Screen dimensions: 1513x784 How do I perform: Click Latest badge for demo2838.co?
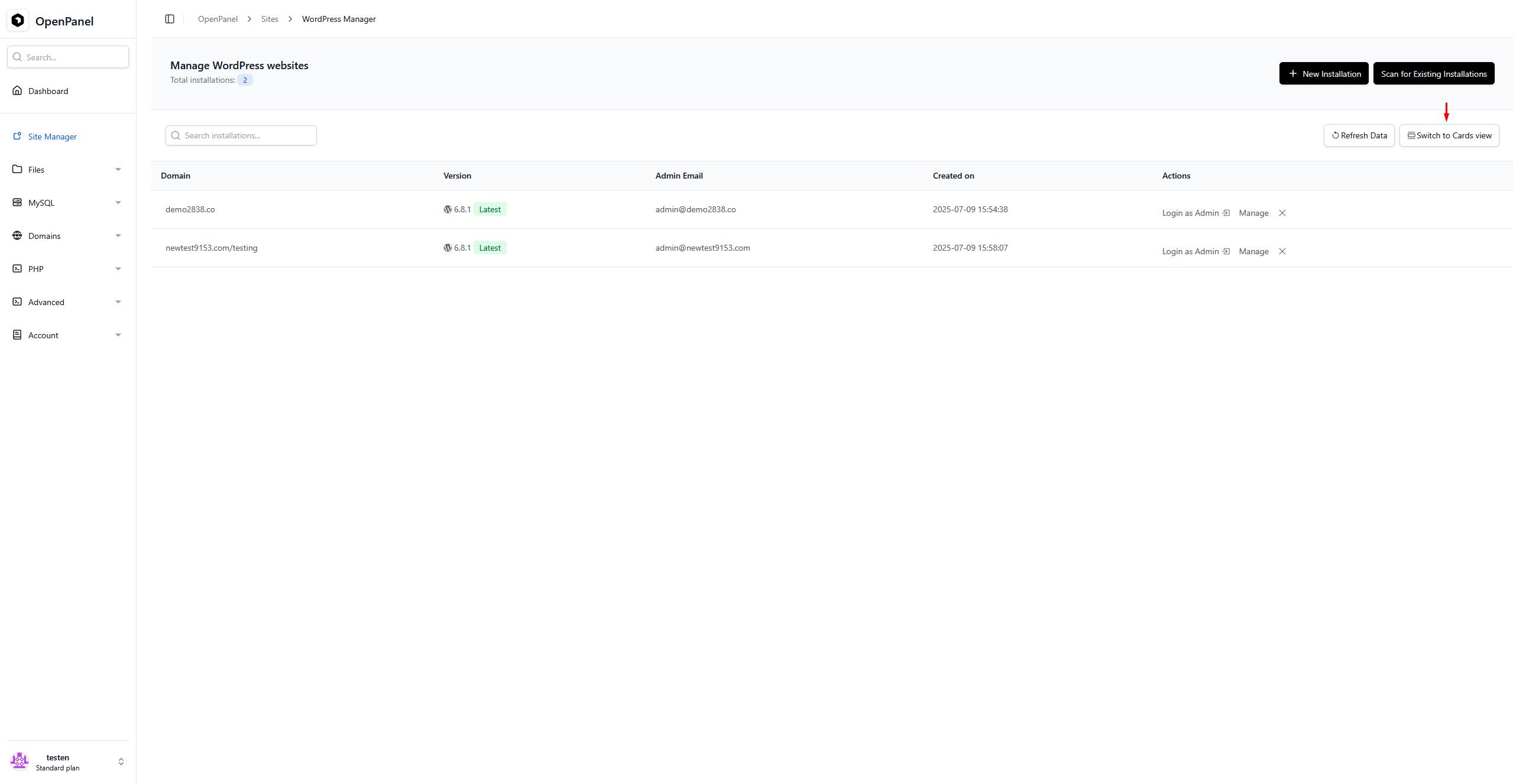pyautogui.click(x=490, y=209)
